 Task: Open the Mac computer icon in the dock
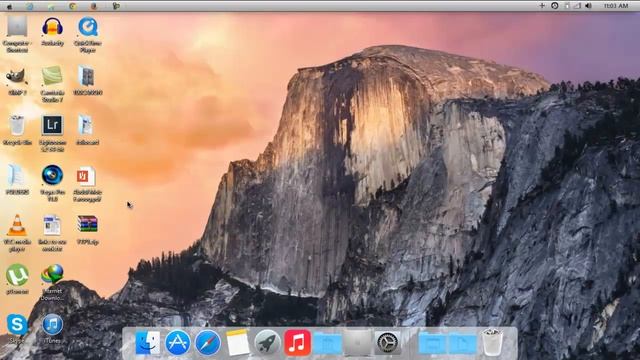tap(358, 342)
